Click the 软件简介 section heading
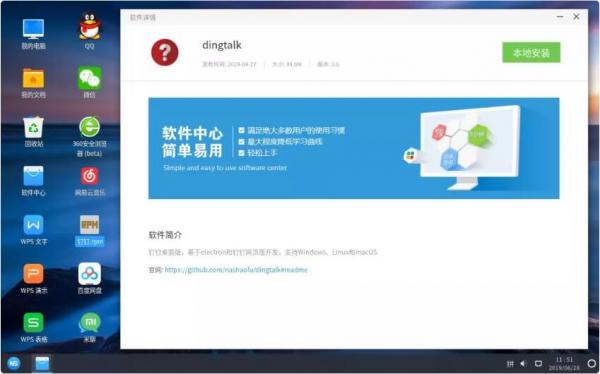600x374 pixels. 165,235
